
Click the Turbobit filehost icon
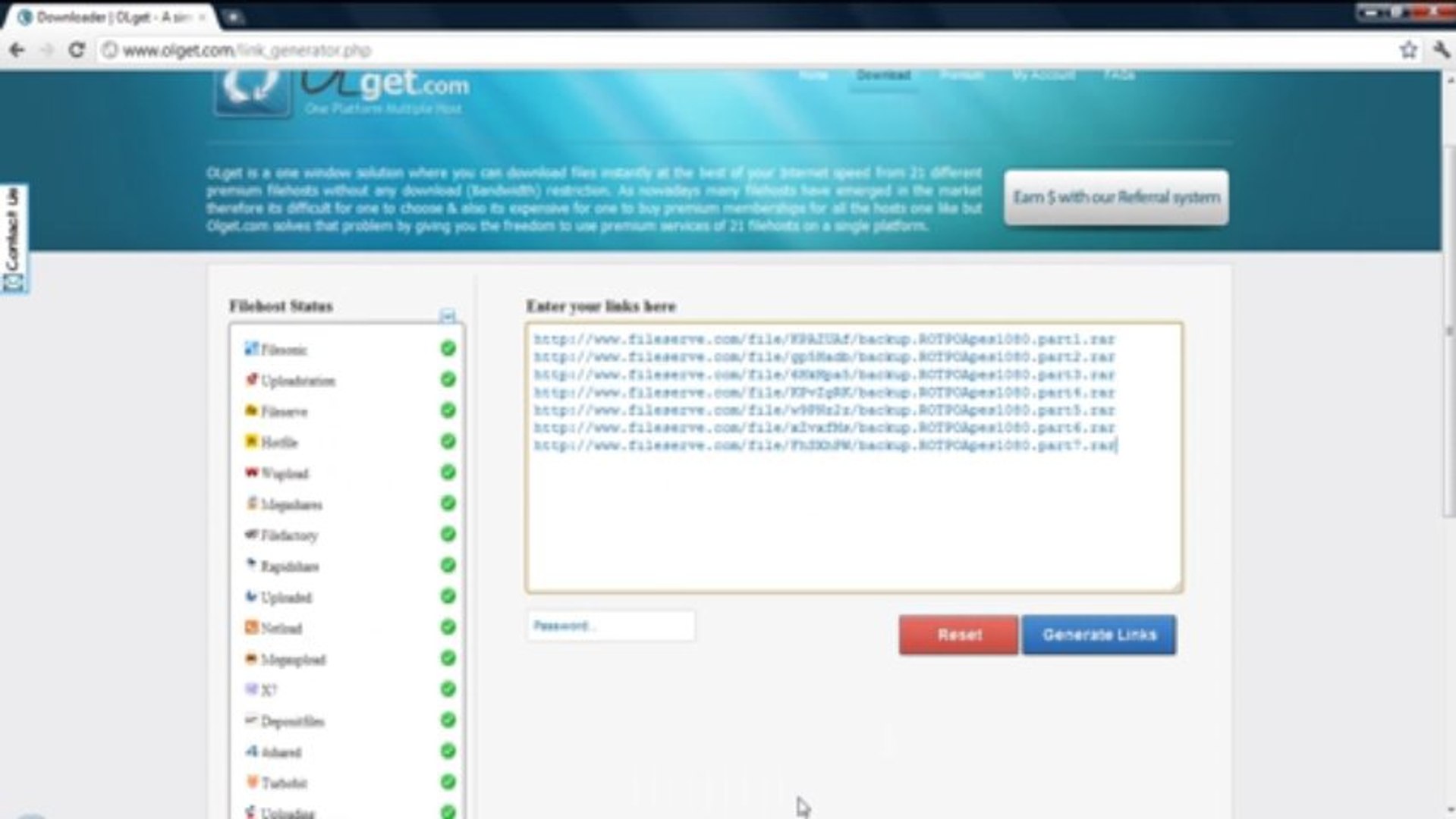251,783
